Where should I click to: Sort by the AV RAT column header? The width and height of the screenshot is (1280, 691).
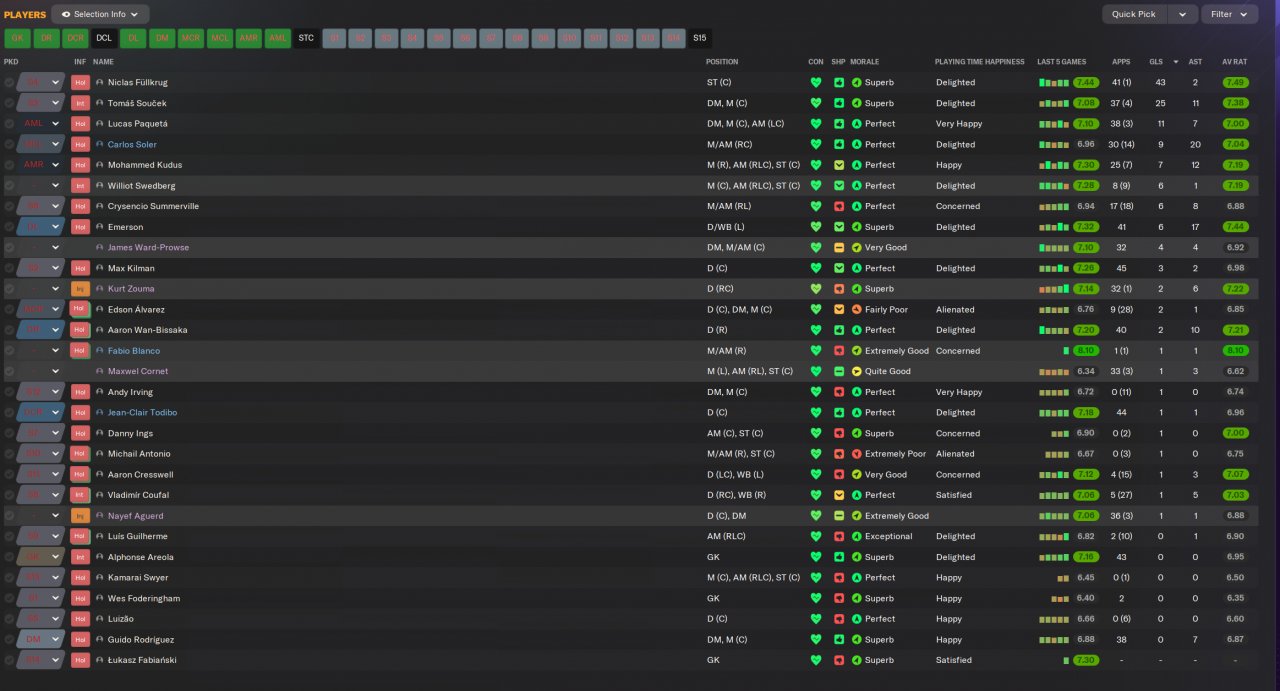pyautogui.click(x=1235, y=62)
